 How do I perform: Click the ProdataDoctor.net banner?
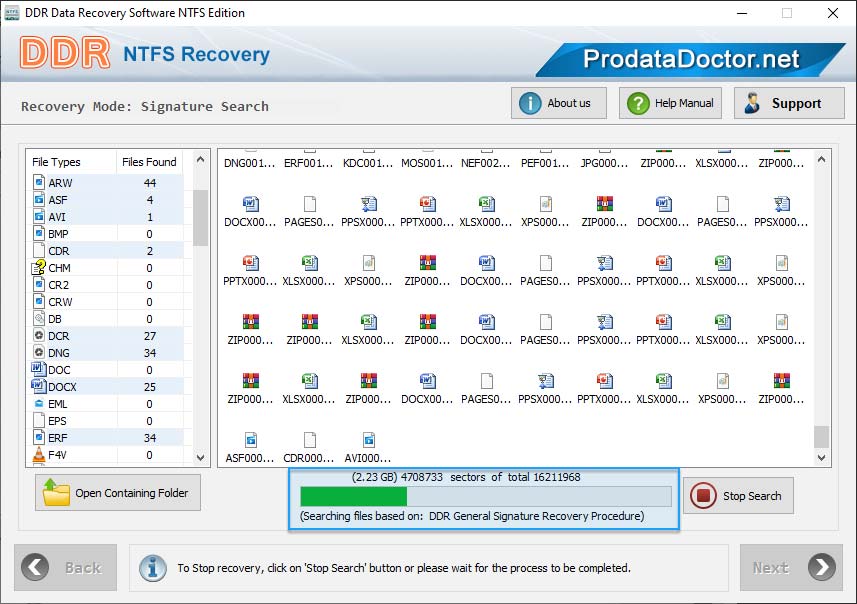click(x=691, y=59)
